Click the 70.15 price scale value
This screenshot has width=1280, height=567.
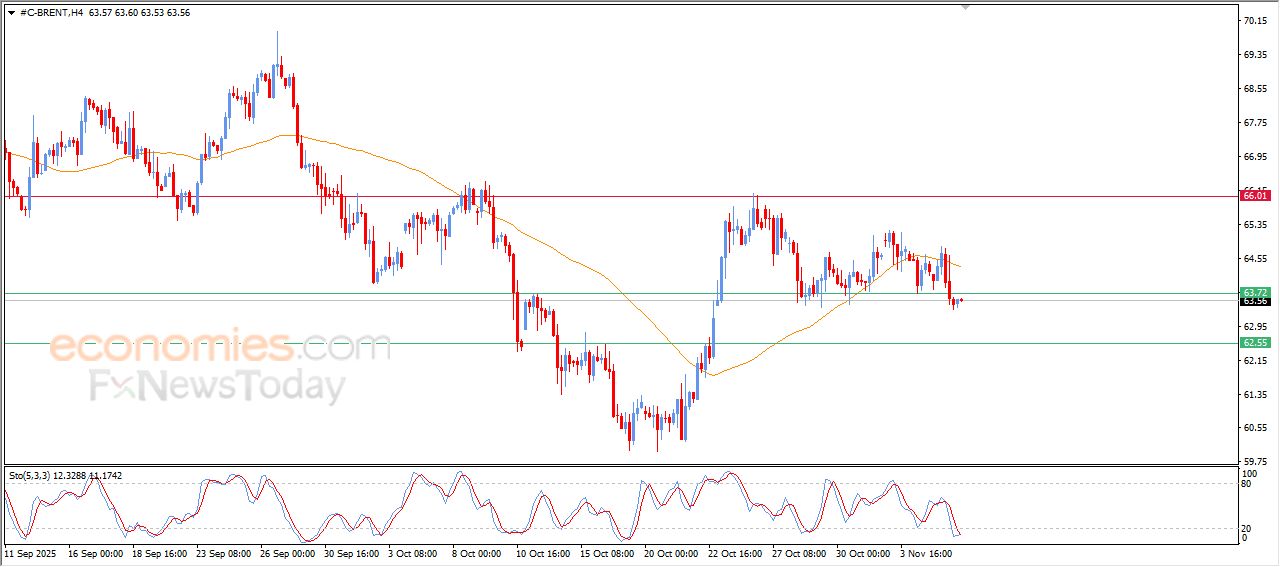[x=1254, y=20]
